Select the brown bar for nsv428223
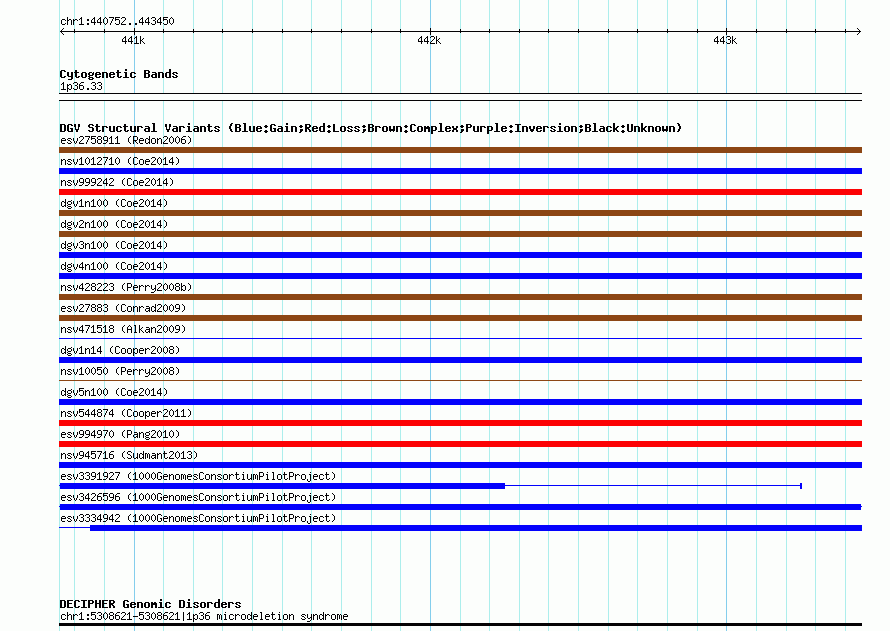Image resolution: width=890 pixels, height=631 pixels. point(460,297)
